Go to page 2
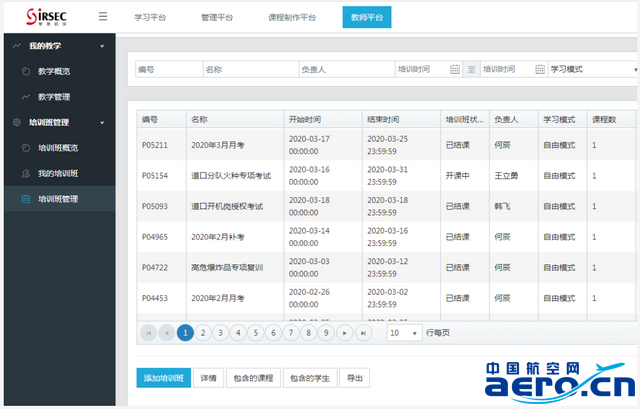This screenshot has width=640, height=409. click(x=203, y=333)
